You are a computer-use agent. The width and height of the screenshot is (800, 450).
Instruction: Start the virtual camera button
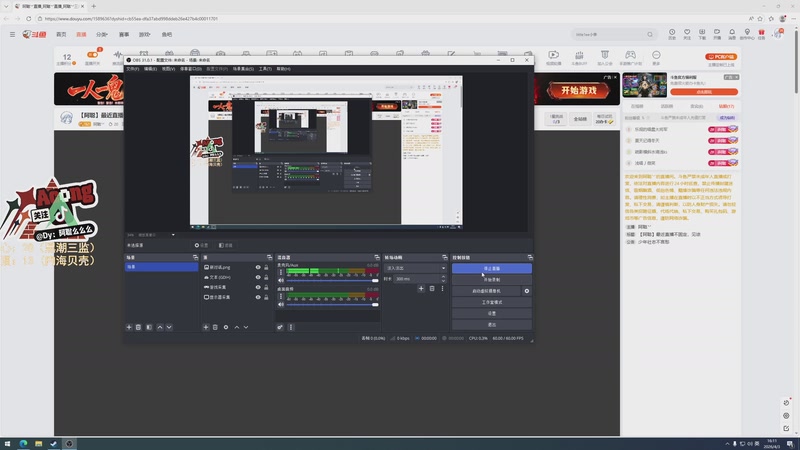(x=486, y=291)
